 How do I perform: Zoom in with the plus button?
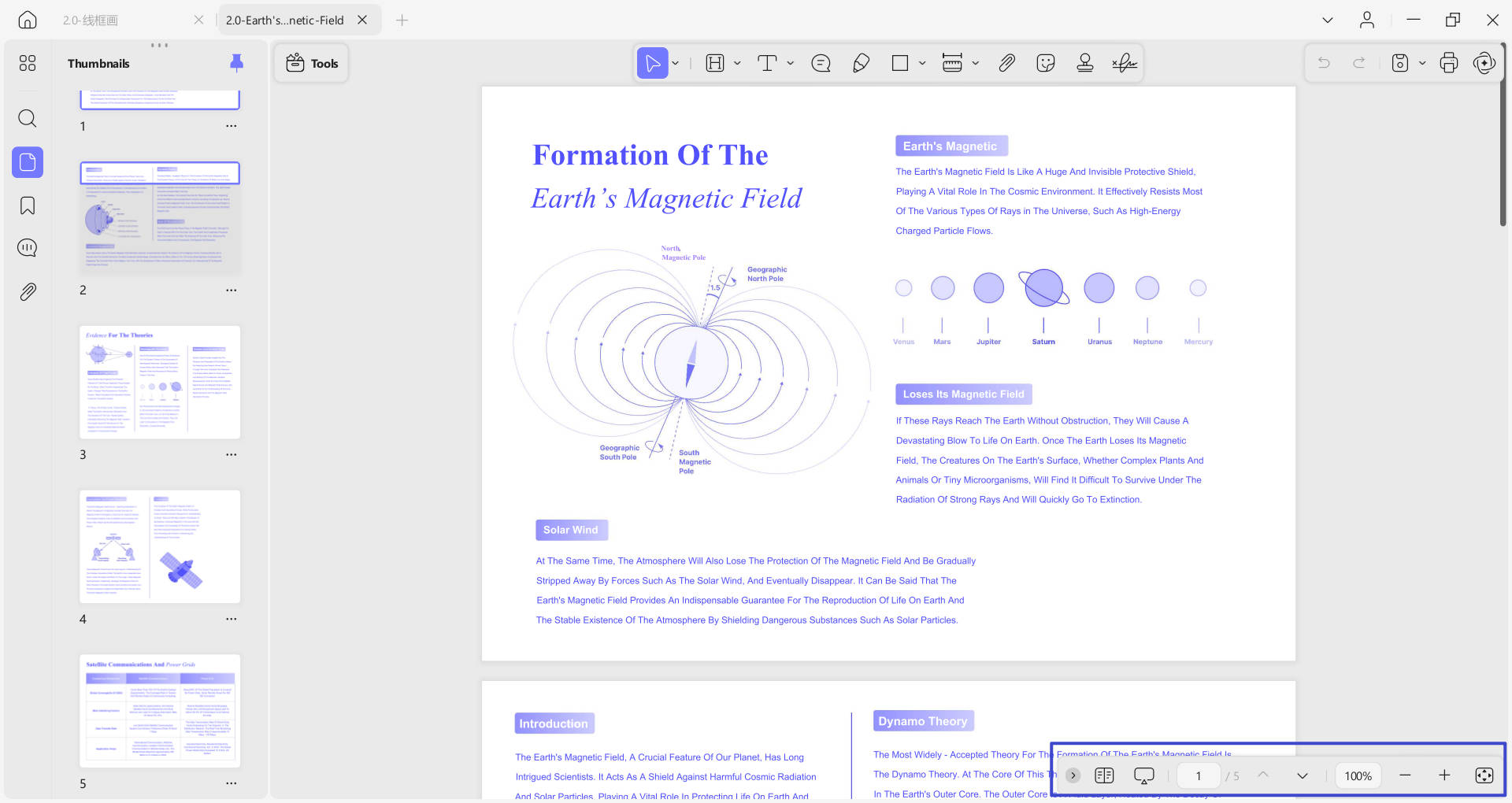tap(1444, 775)
